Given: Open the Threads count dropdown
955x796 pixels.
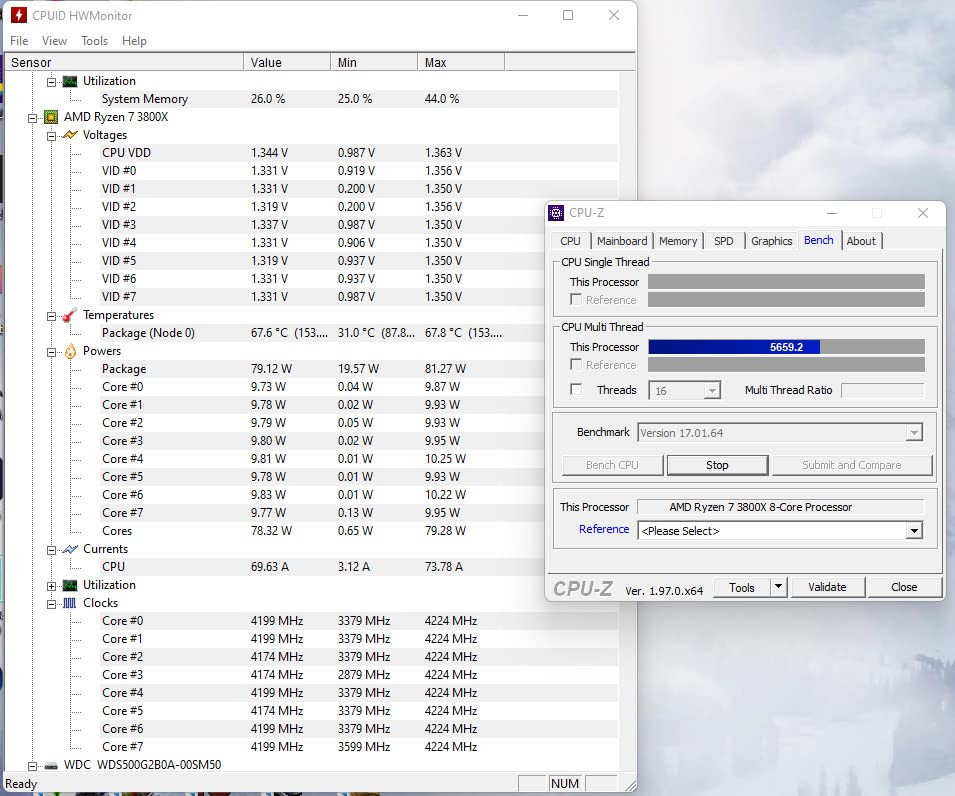Looking at the screenshot, I should pyautogui.click(x=711, y=390).
